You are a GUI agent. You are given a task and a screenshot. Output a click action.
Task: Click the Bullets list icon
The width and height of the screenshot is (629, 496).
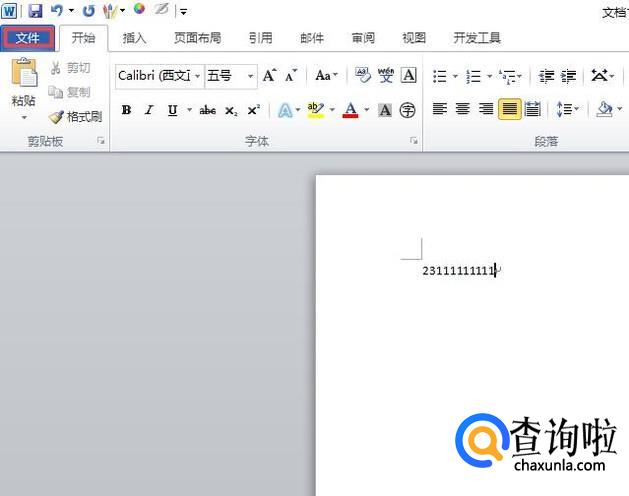click(x=440, y=76)
